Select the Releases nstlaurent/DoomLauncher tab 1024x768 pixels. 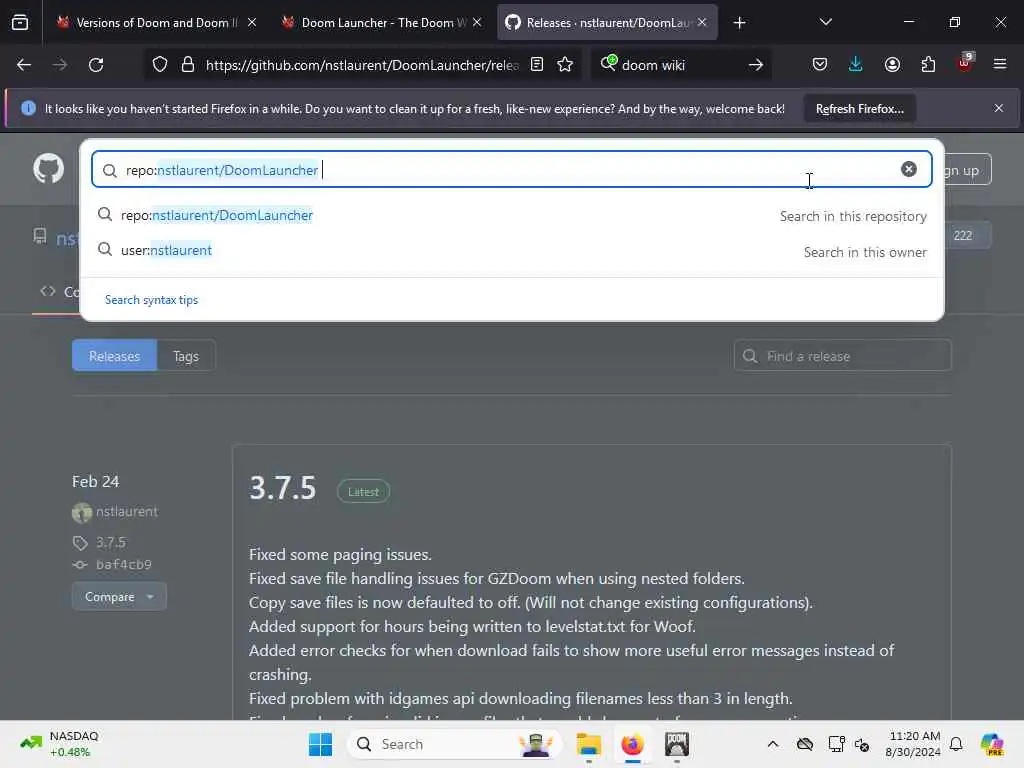(607, 23)
